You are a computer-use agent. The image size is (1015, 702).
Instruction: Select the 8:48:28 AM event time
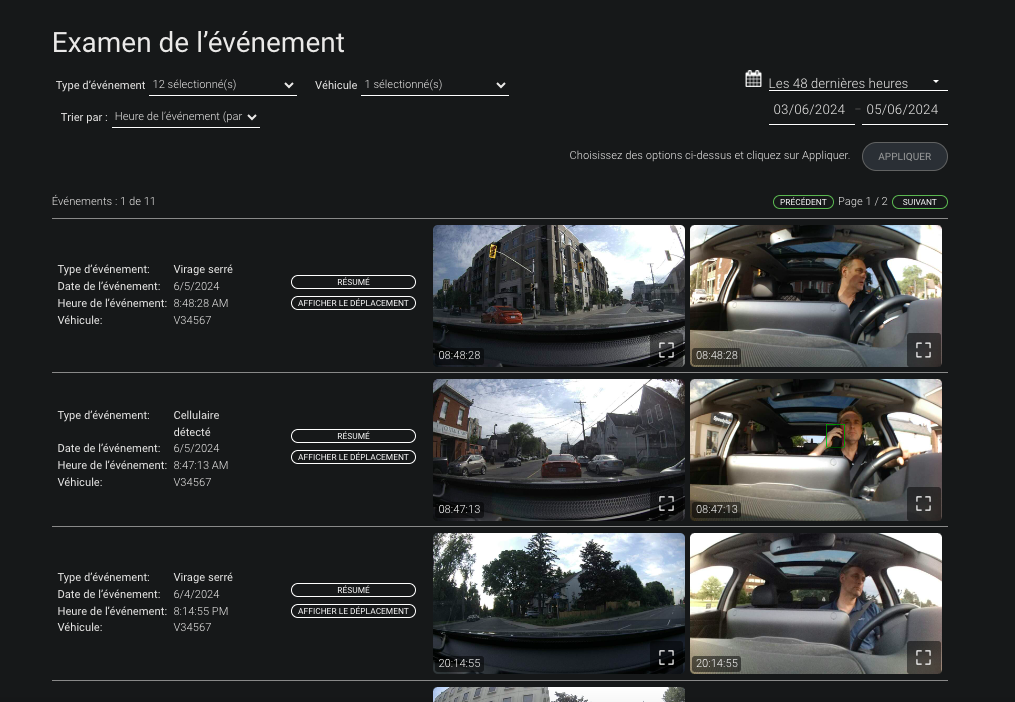[x=201, y=303]
